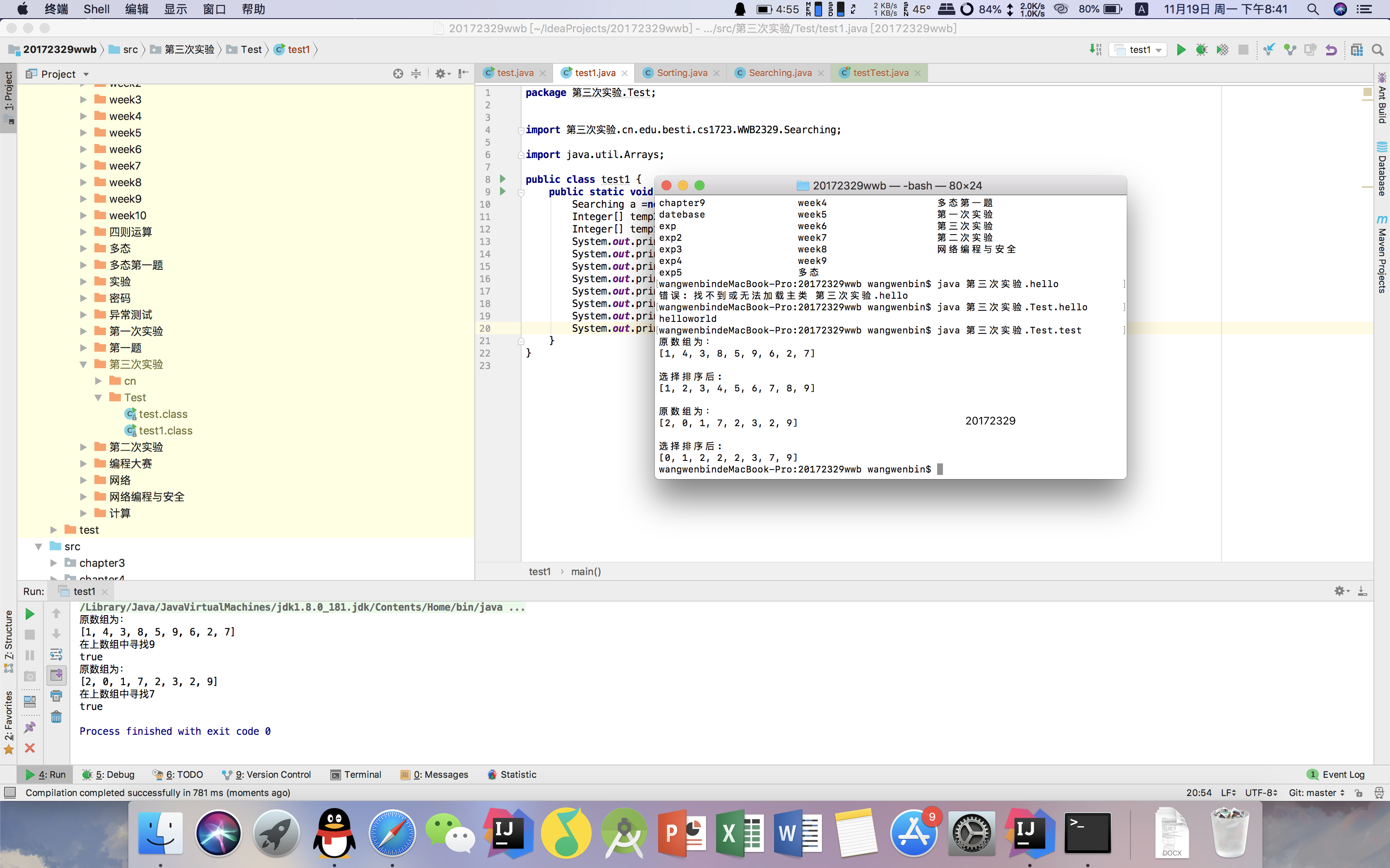Switch to Sorting.java editor tab

point(681,73)
